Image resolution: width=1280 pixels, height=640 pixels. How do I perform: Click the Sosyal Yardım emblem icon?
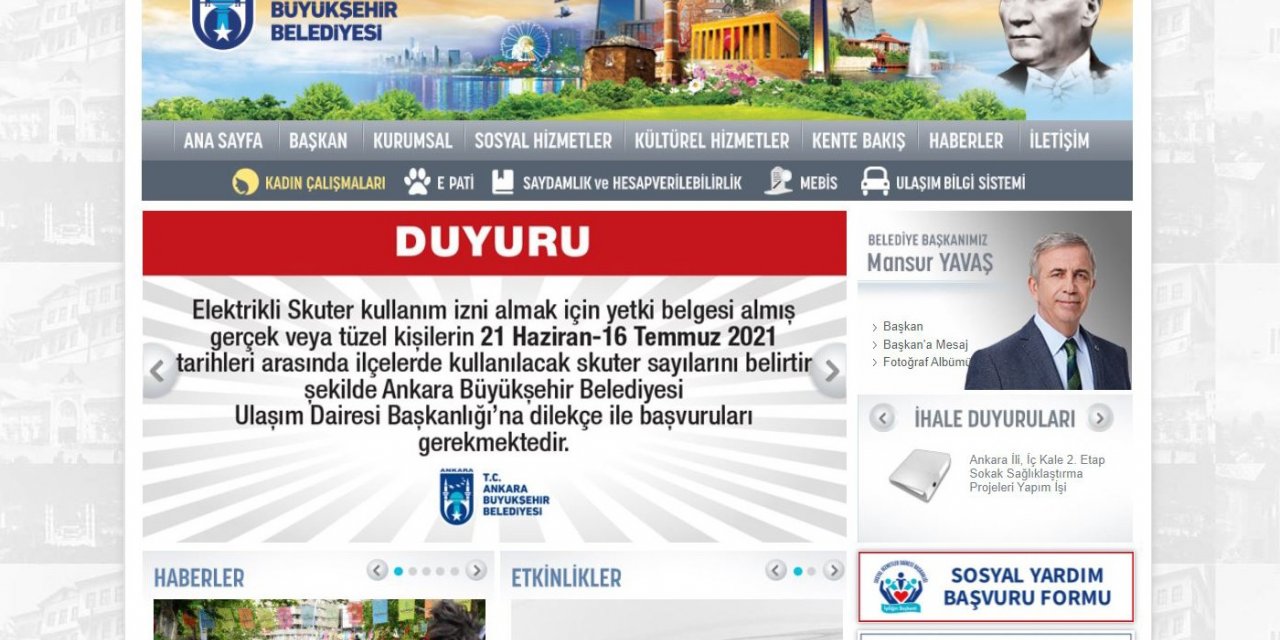[x=902, y=587]
